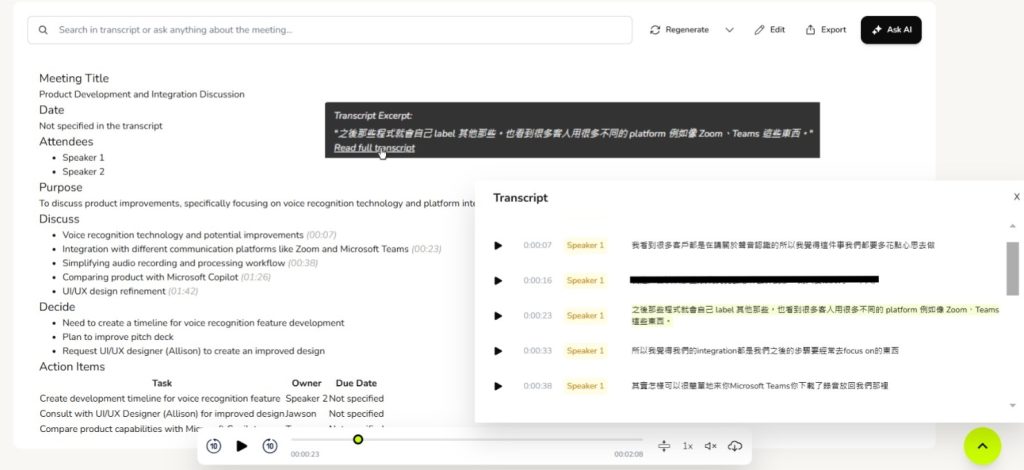Play transcript segment at 0:00:07

pyautogui.click(x=498, y=245)
